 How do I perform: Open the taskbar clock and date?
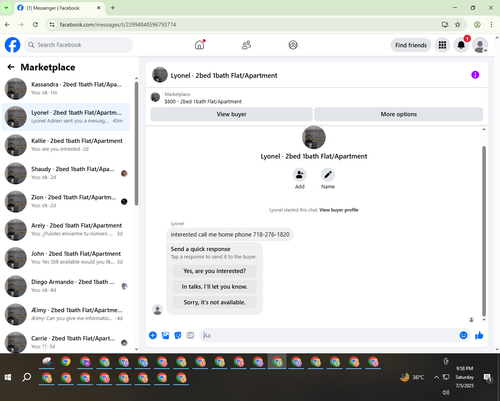click(x=464, y=377)
